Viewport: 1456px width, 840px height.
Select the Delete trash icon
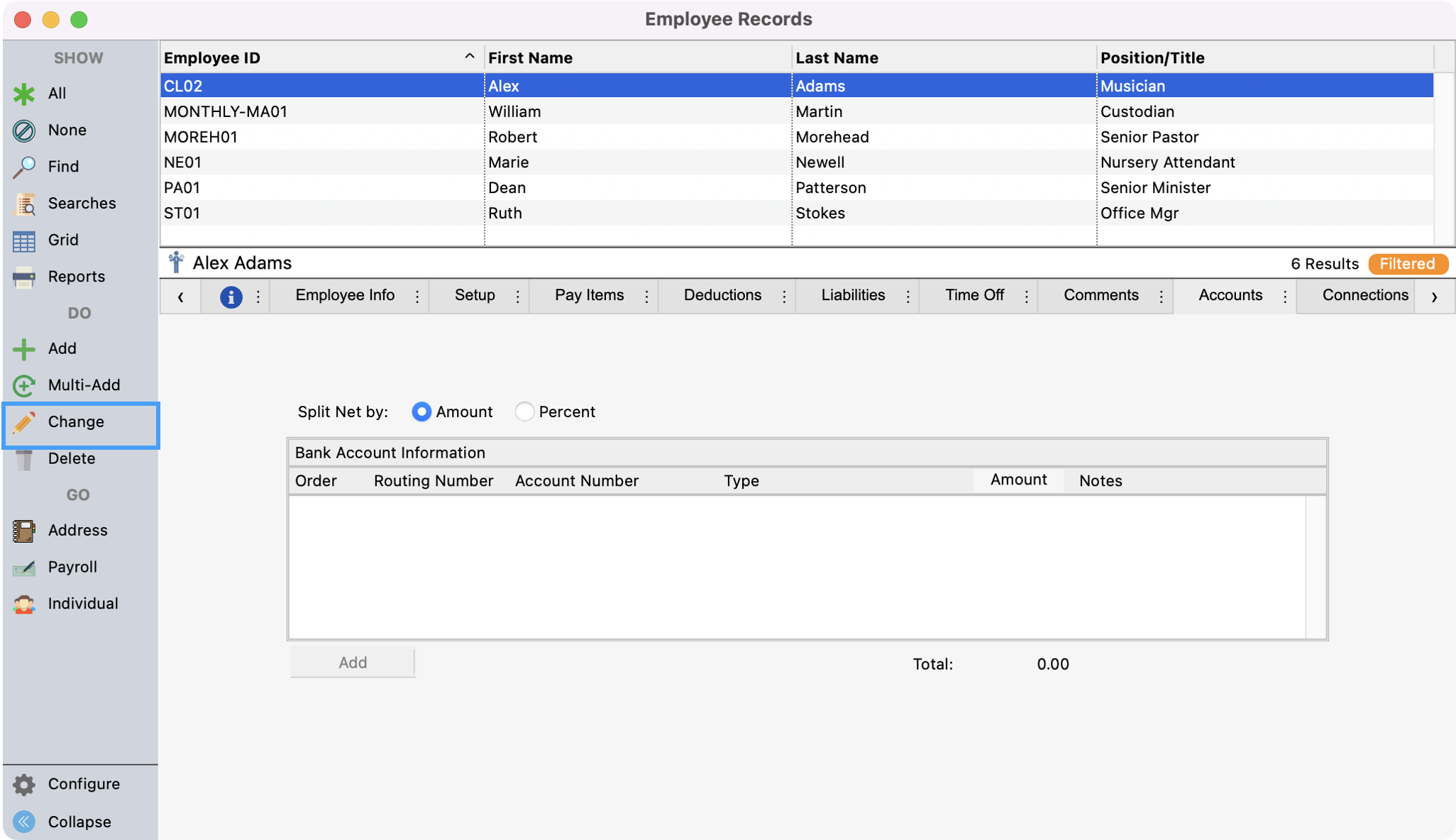click(x=23, y=458)
